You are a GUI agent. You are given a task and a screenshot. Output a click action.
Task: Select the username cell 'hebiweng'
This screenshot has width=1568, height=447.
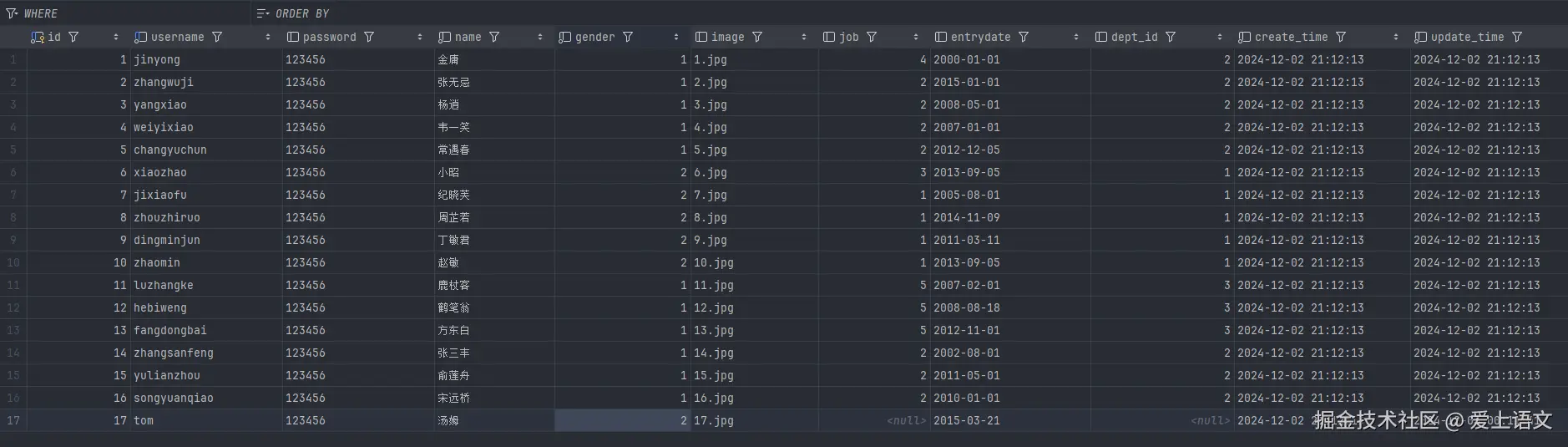coord(206,307)
